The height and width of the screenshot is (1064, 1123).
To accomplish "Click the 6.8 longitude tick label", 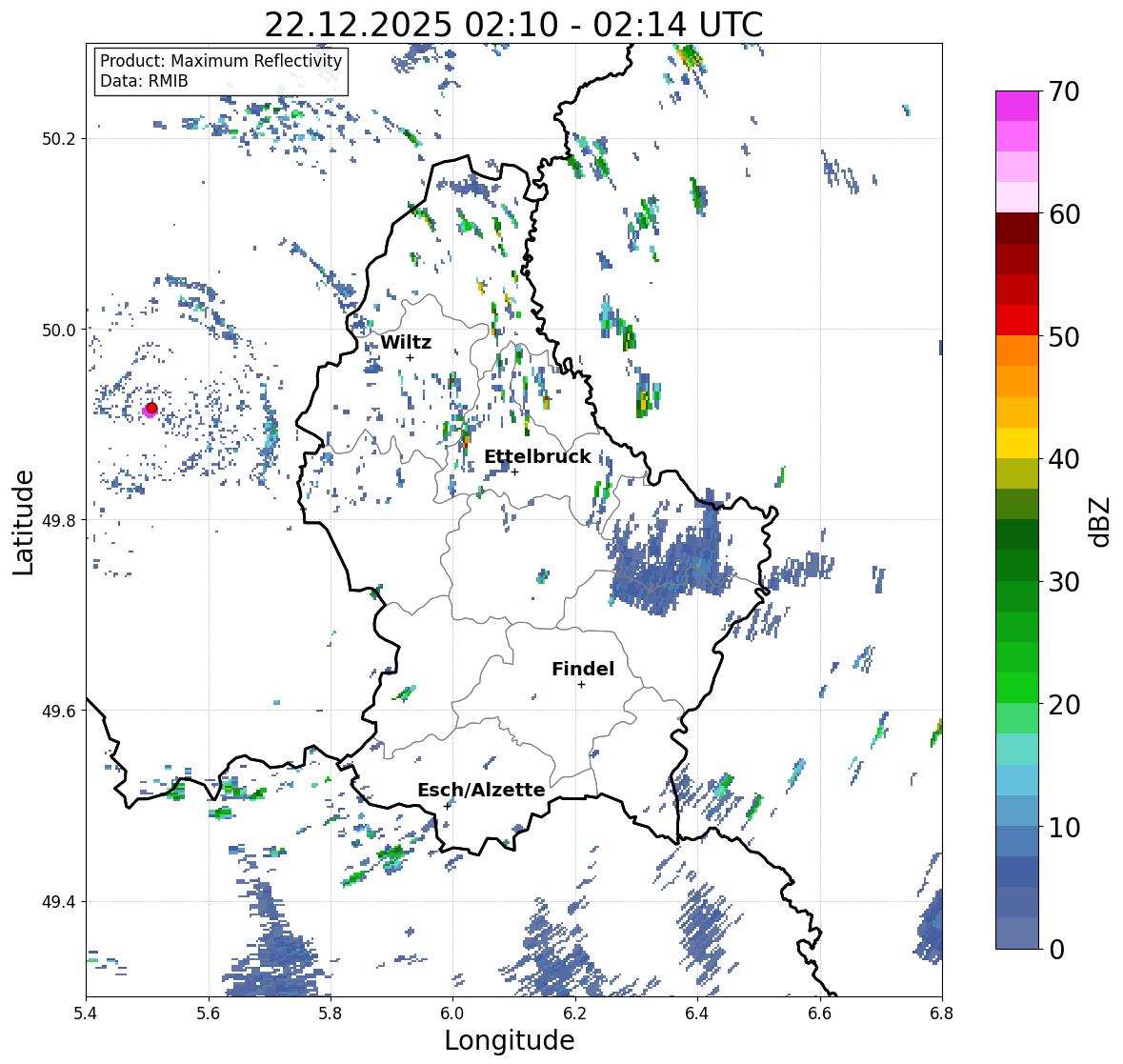I will coord(942,1013).
